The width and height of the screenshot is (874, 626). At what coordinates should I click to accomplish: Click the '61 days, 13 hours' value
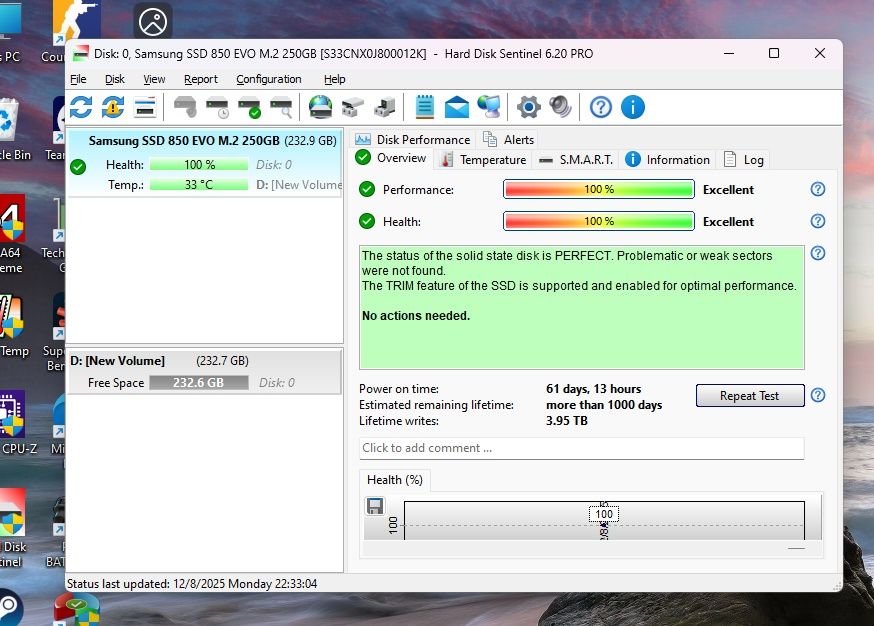[x=593, y=389]
